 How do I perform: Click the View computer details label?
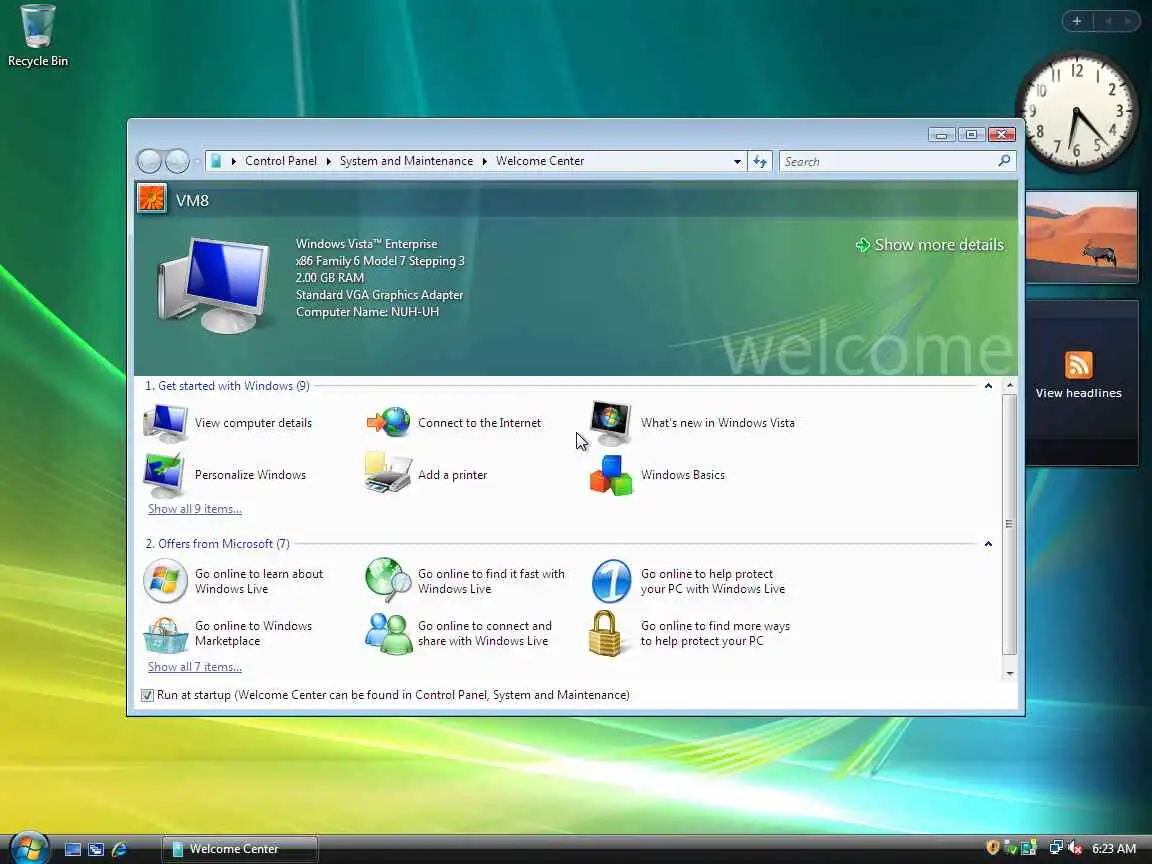point(253,423)
